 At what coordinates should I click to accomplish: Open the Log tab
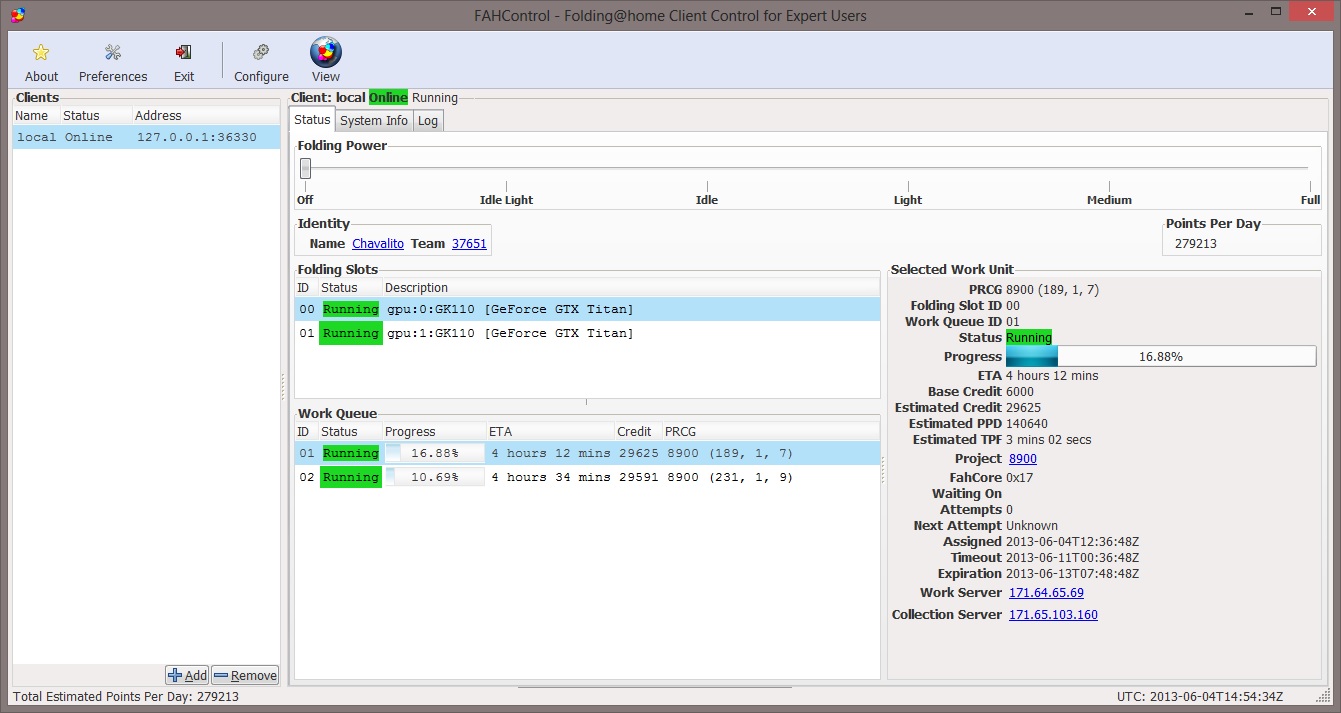click(x=428, y=121)
